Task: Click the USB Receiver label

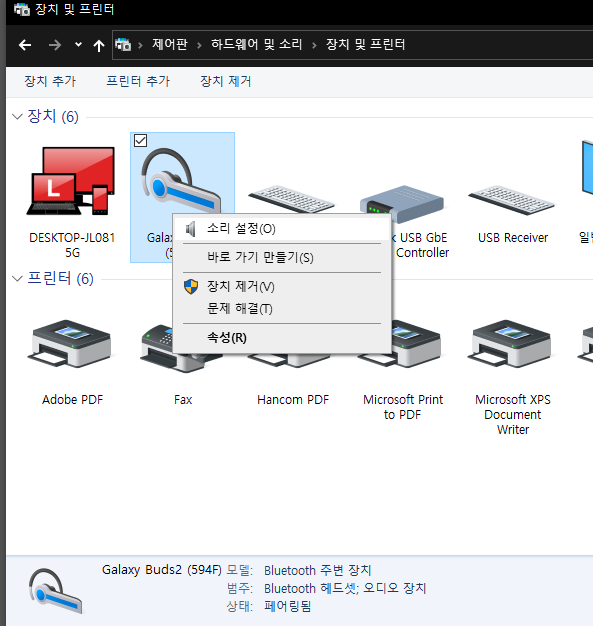Action: tap(513, 238)
